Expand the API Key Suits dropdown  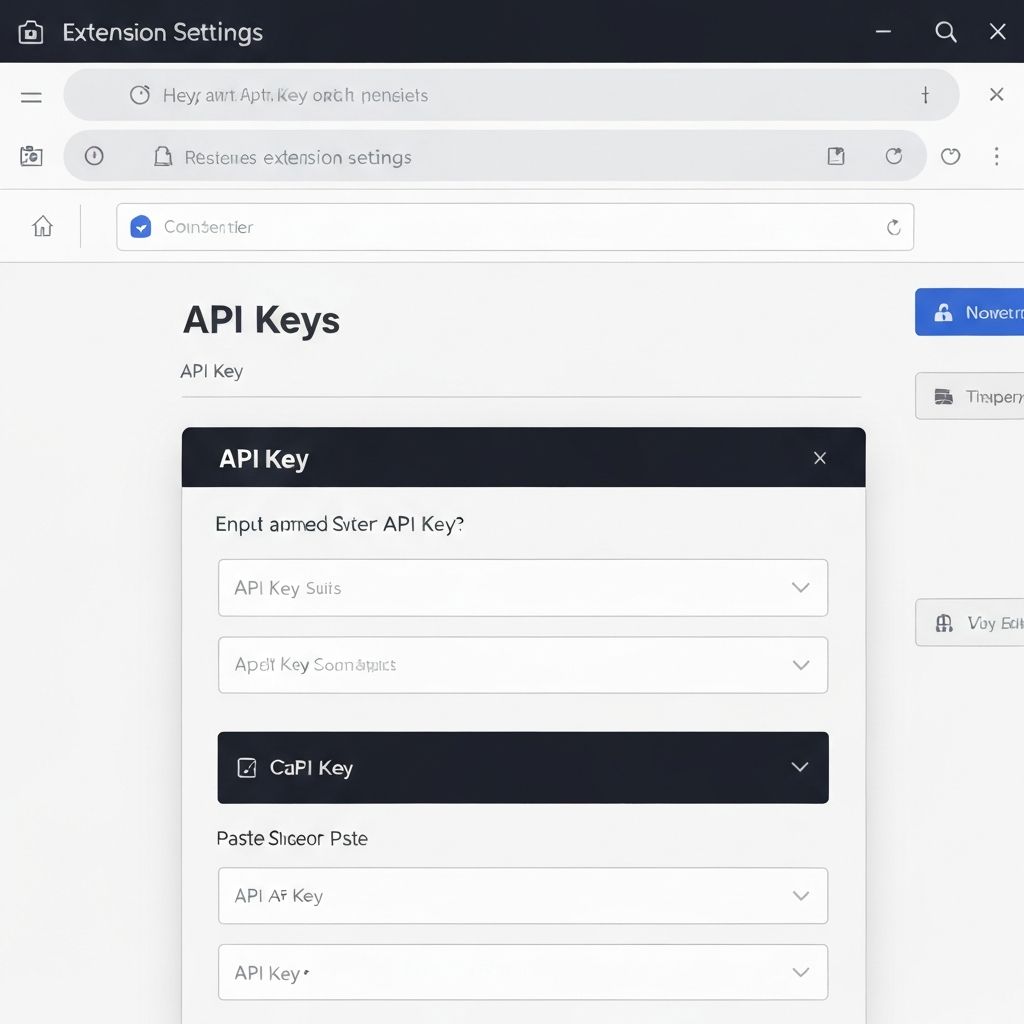click(x=800, y=588)
